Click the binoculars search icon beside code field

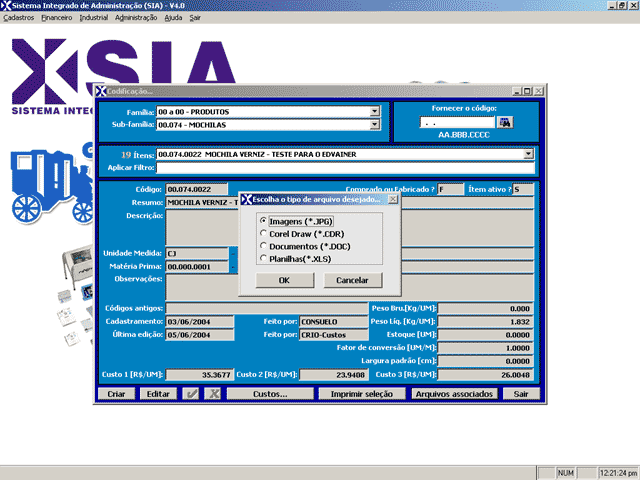click(x=505, y=122)
